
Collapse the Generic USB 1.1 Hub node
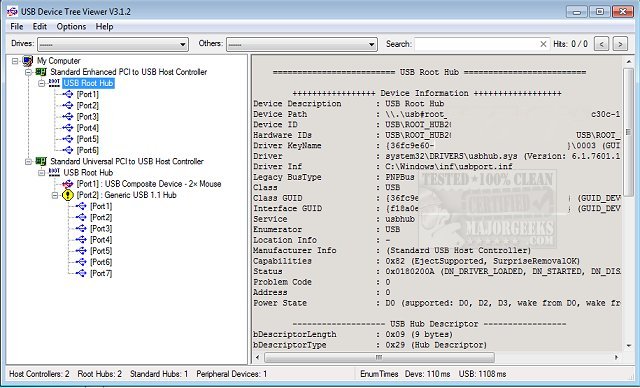coord(55,195)
